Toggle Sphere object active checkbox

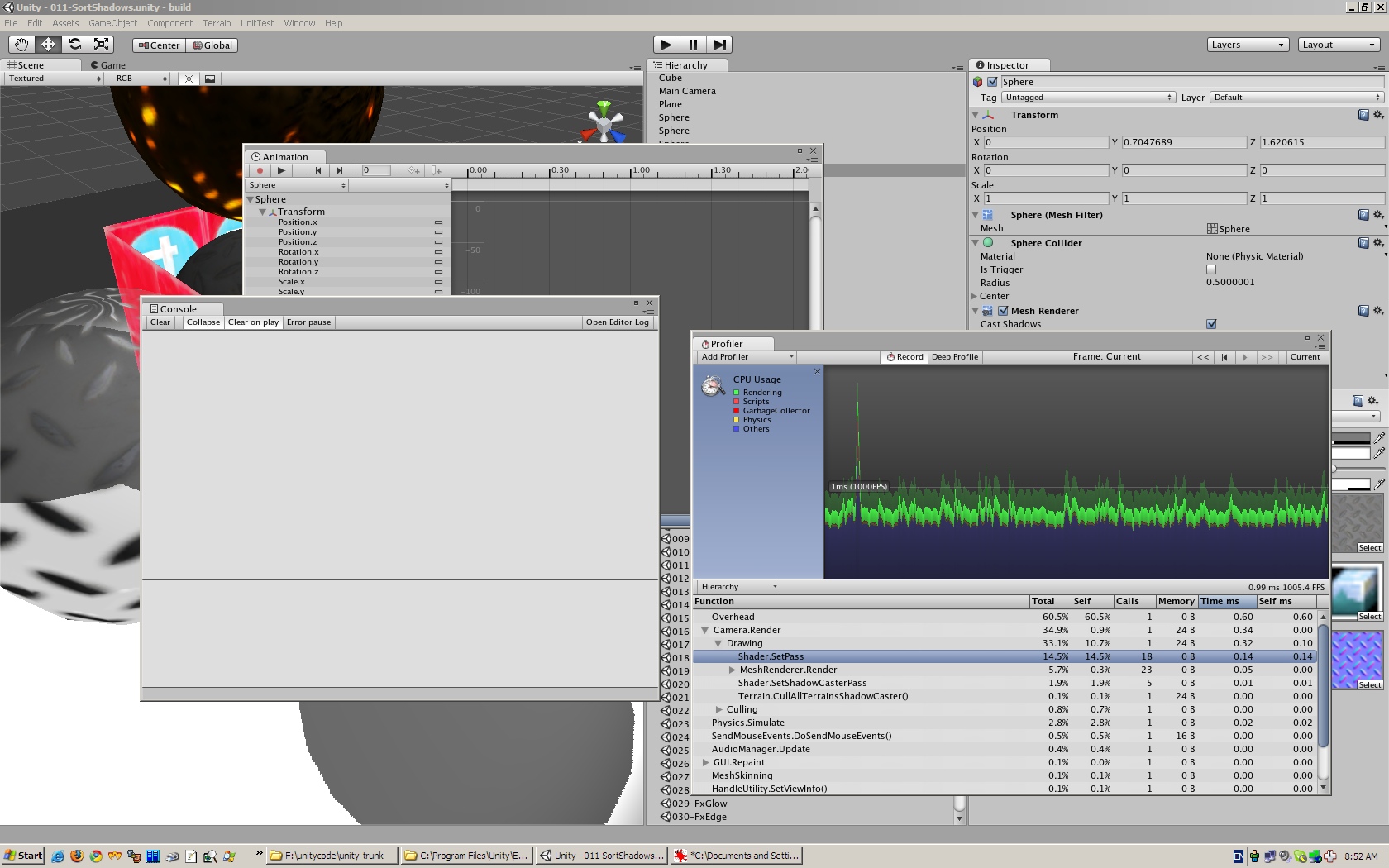(x=992, y=82)
